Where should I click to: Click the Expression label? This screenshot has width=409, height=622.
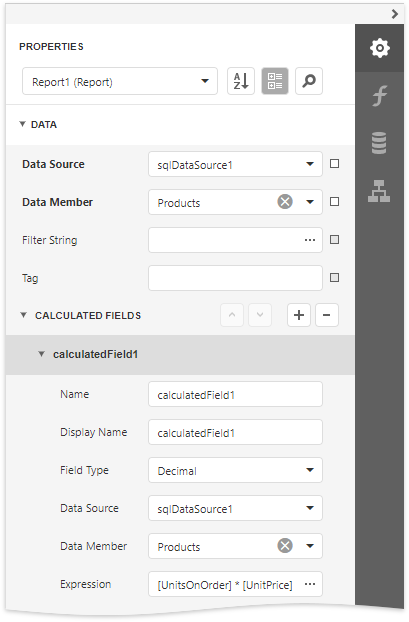85,584
